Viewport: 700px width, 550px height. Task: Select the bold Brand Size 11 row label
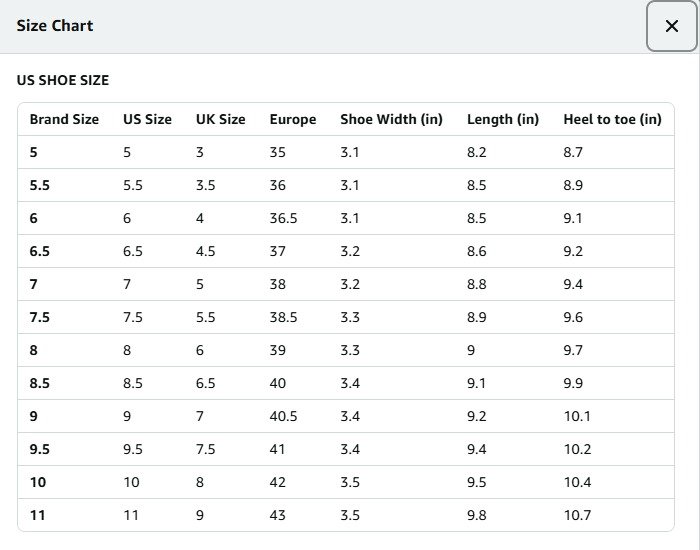[x=38, y=515]
